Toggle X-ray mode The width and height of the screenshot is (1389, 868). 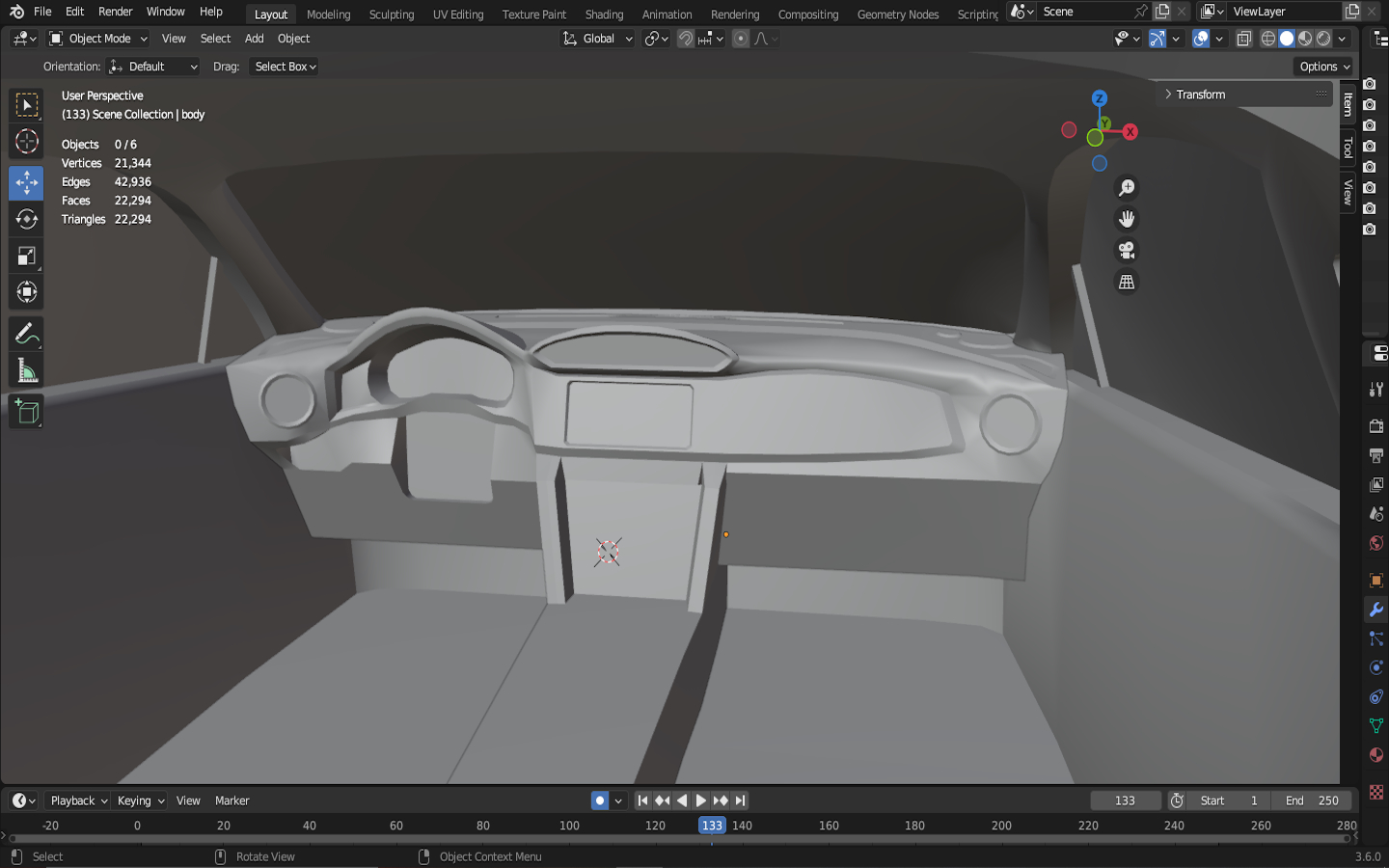pos(1244,39)
